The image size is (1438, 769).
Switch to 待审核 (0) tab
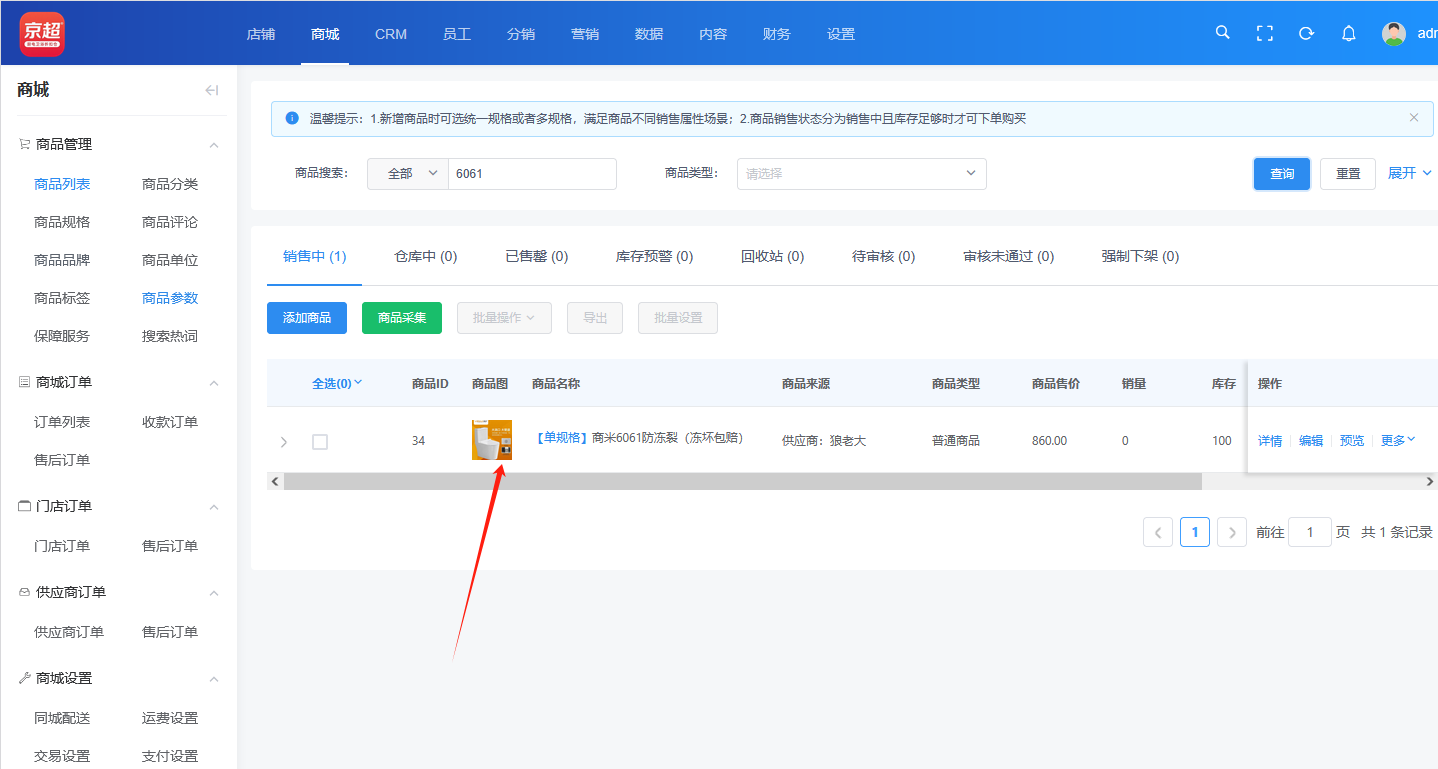[x=883, y=256]
